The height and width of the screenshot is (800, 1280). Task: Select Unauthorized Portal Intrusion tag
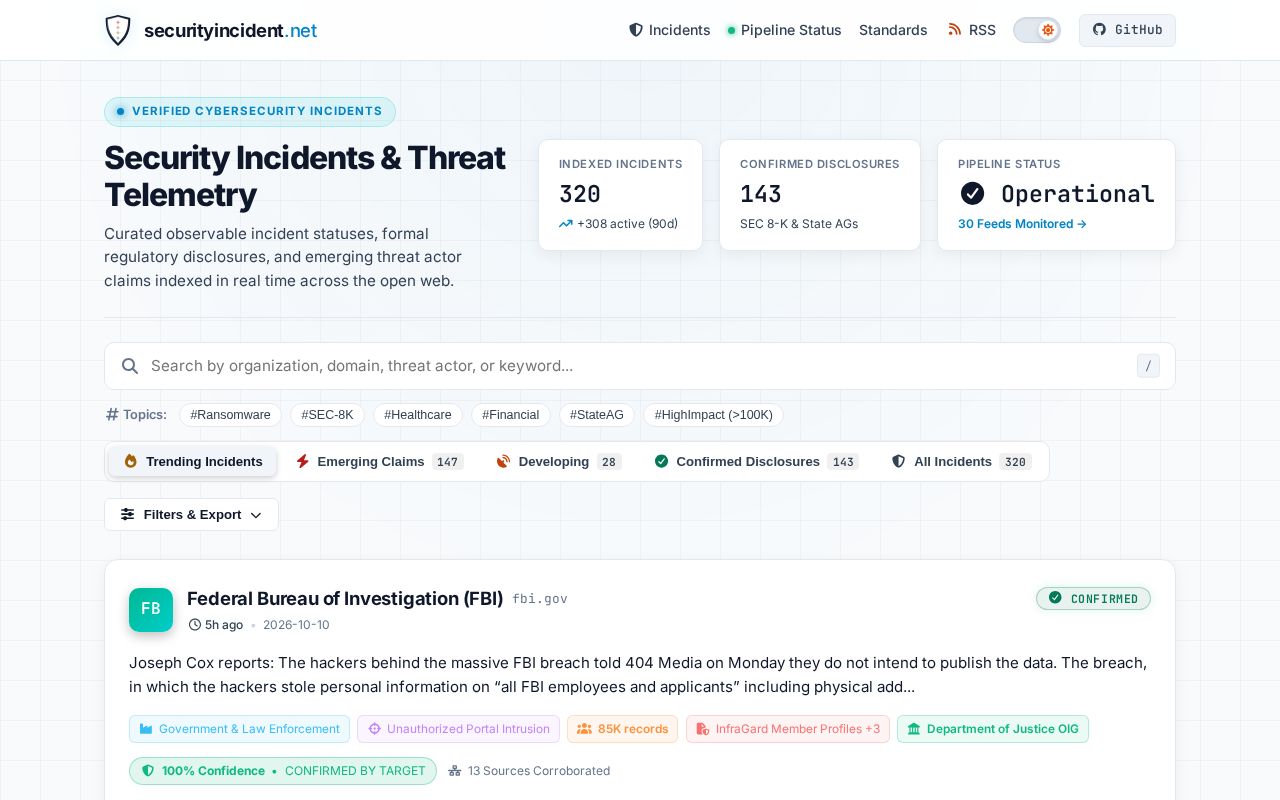click(458, 729)
